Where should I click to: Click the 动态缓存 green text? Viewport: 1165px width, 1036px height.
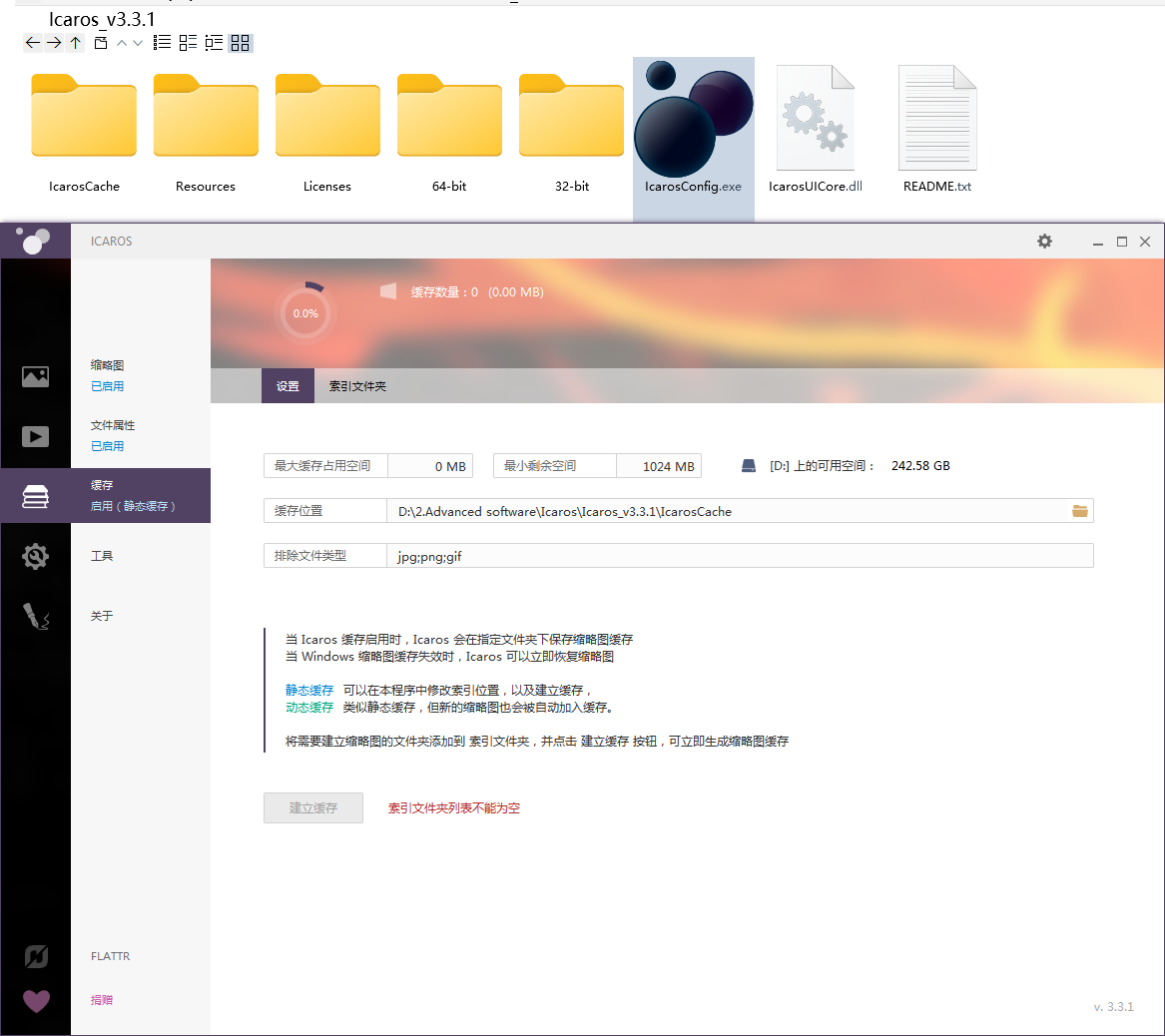(x=309, y=708)
